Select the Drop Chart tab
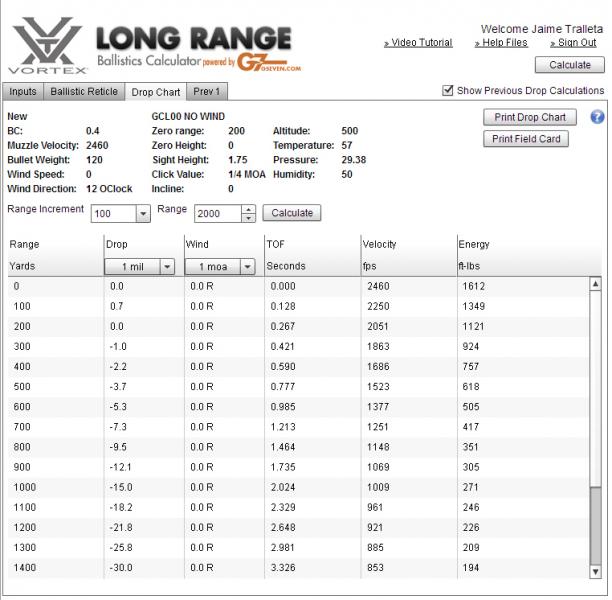Screen dimensions: 612x600 (156, 92)
